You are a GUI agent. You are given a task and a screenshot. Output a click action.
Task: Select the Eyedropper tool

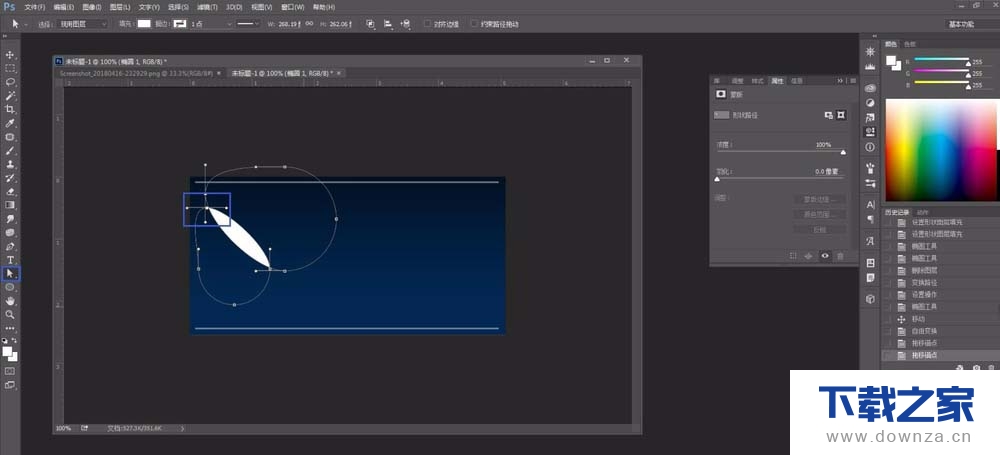(10, 123)
